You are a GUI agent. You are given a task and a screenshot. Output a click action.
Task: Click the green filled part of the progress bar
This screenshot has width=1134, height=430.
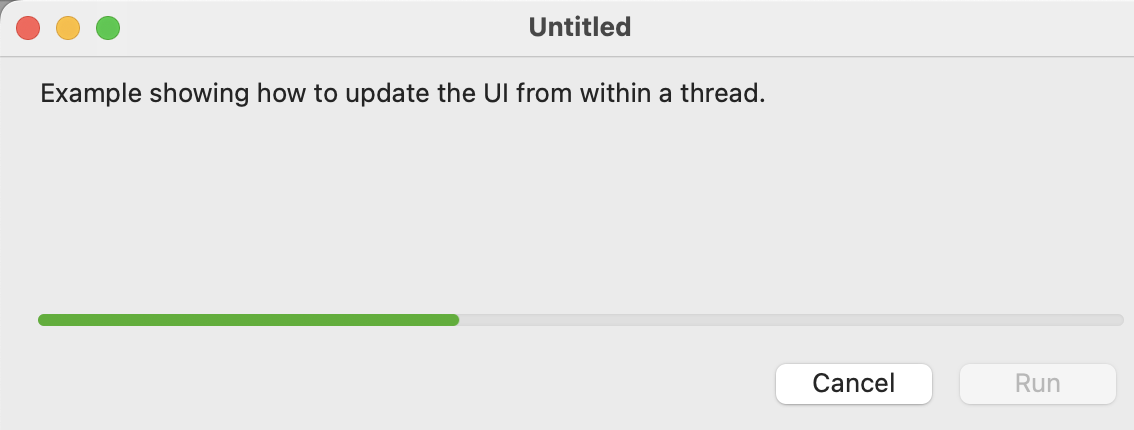coord(248,320)
